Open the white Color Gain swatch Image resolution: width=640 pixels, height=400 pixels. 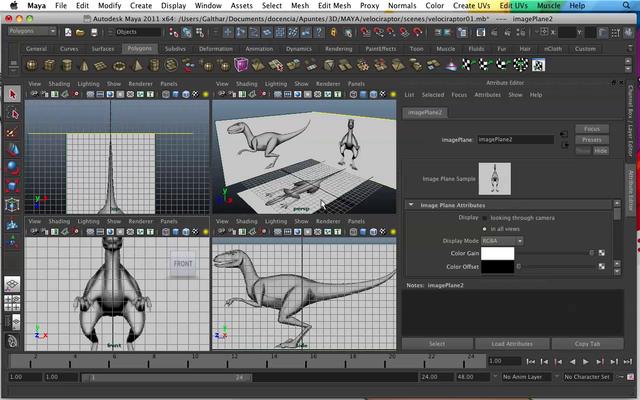click(498, 253)
